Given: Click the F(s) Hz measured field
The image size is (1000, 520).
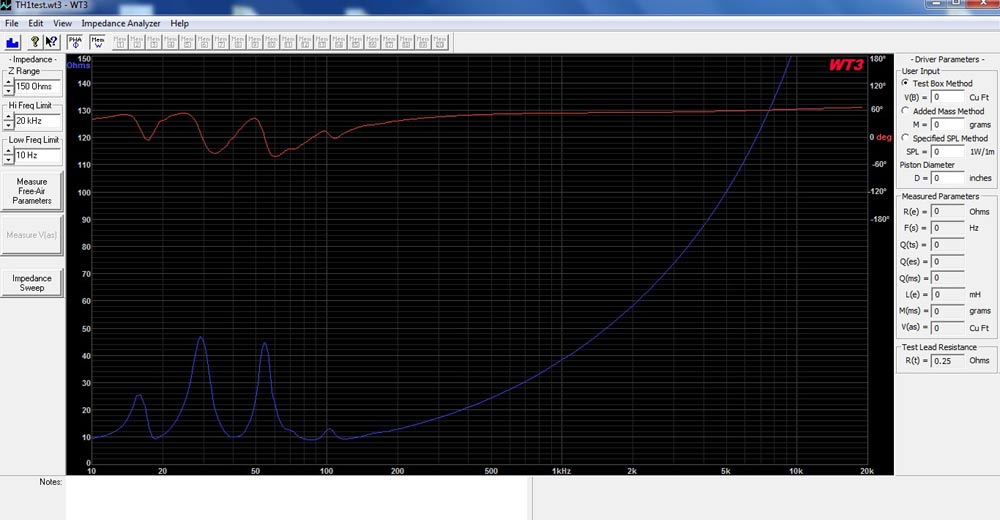Looking at the screenshot, I should [948, 228].
